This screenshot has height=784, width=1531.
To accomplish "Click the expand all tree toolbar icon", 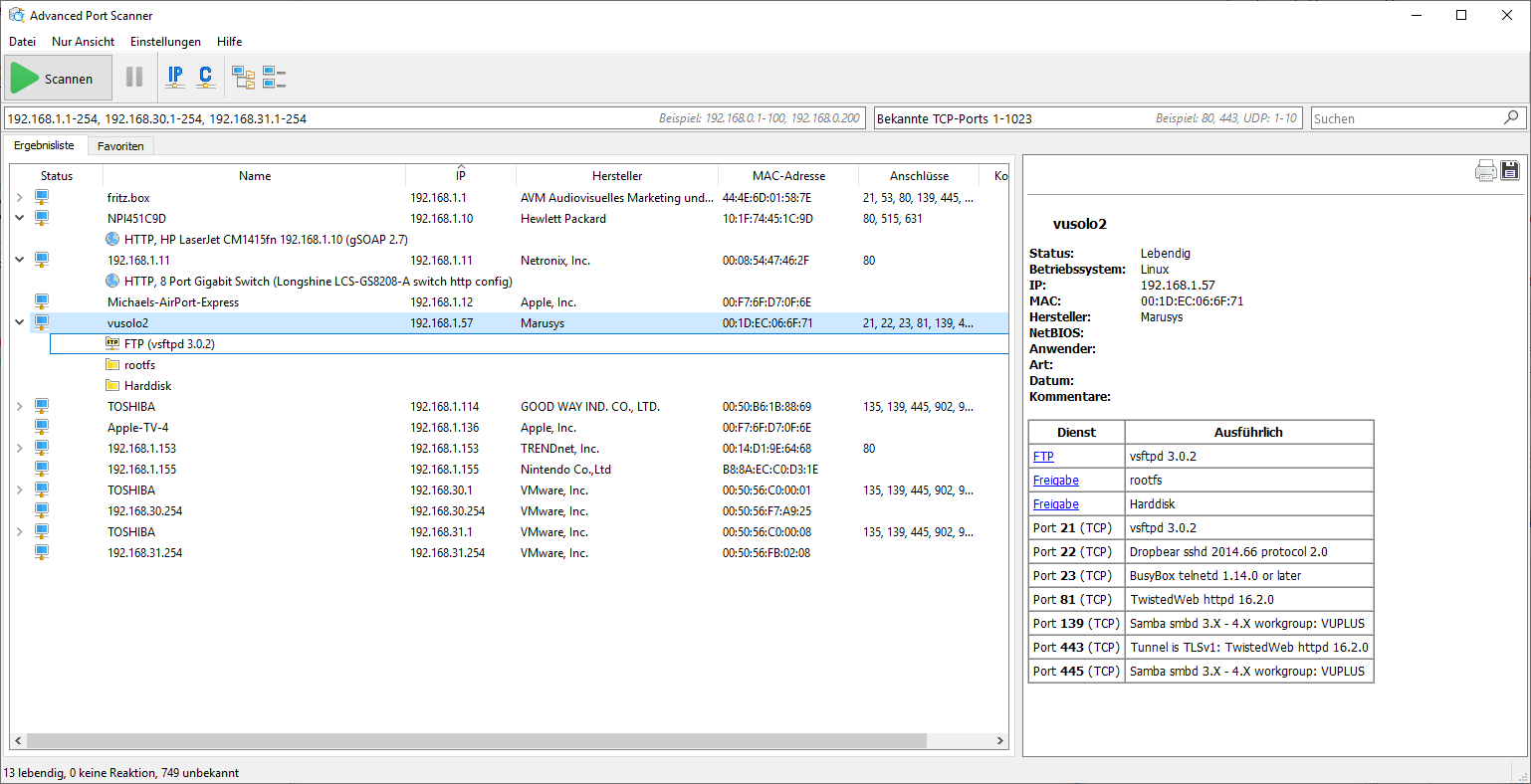I will coord(244,77).
